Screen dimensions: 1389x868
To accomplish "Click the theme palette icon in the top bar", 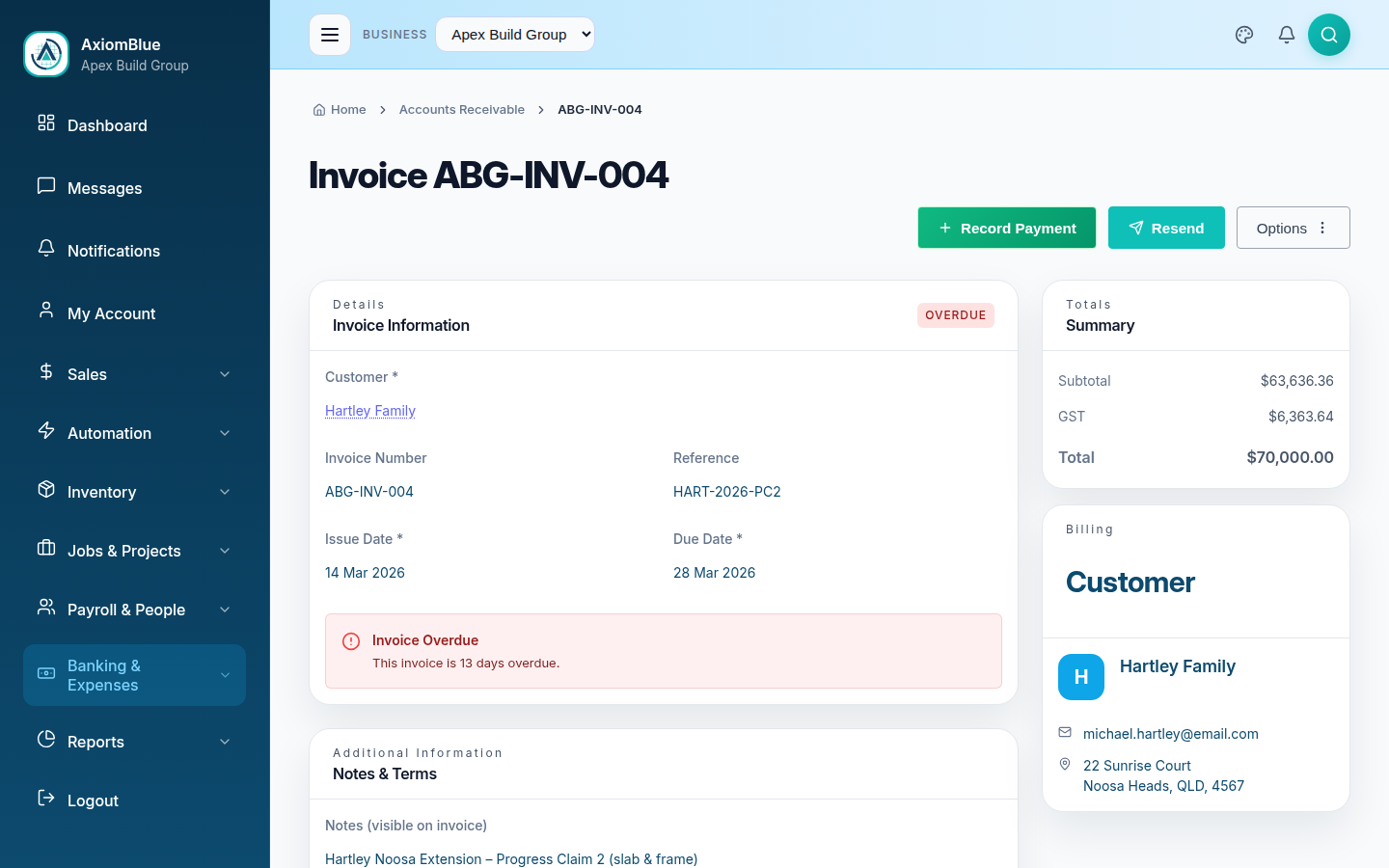I will tap(1243, 34).
